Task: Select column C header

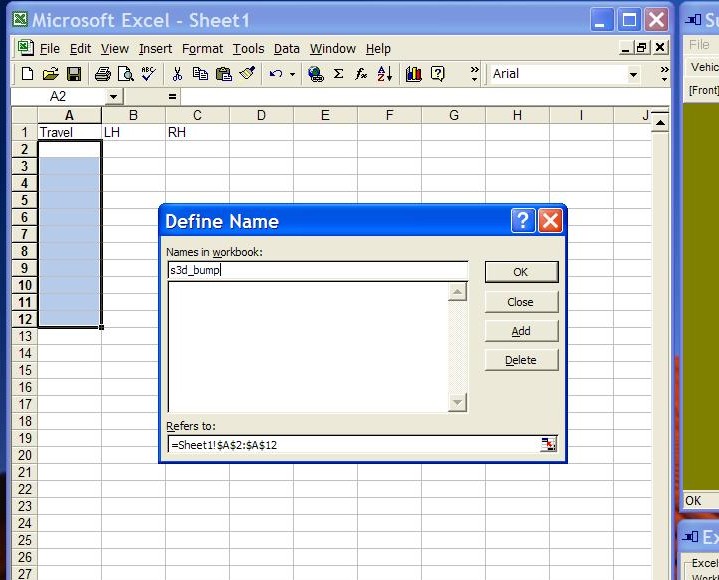Action: 197,115
